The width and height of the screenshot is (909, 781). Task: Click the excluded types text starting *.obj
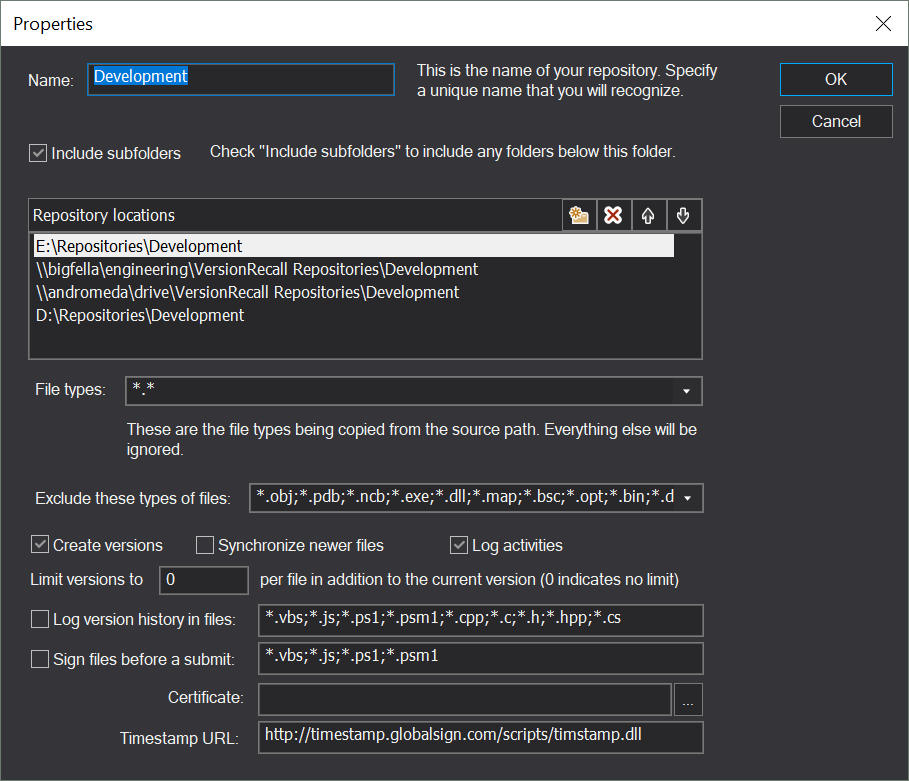coord(463,497)
